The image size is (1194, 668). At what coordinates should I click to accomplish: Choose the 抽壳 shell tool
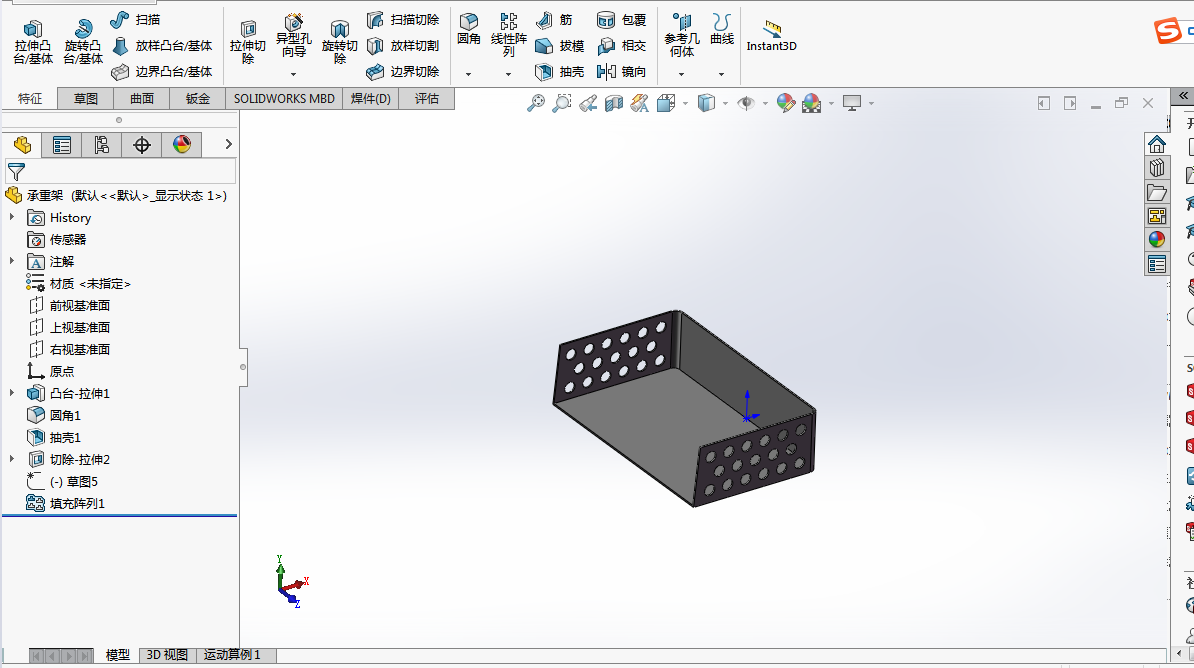pos(560,72)
